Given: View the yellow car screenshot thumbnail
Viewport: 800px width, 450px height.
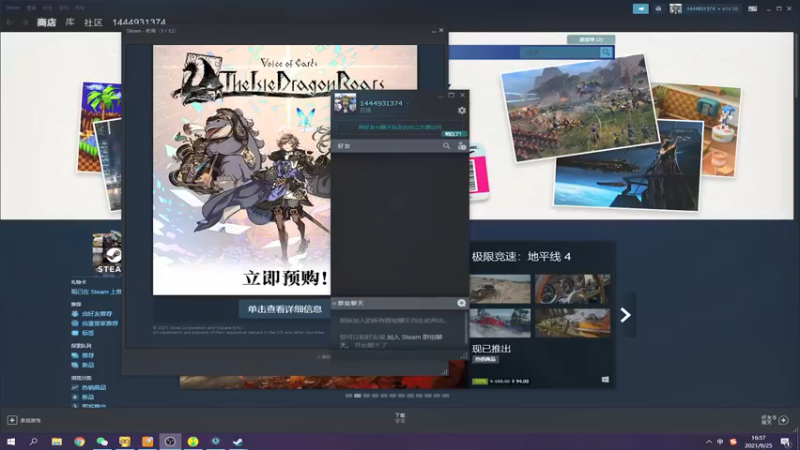Looking at the screenshot, I should (572, 322).
